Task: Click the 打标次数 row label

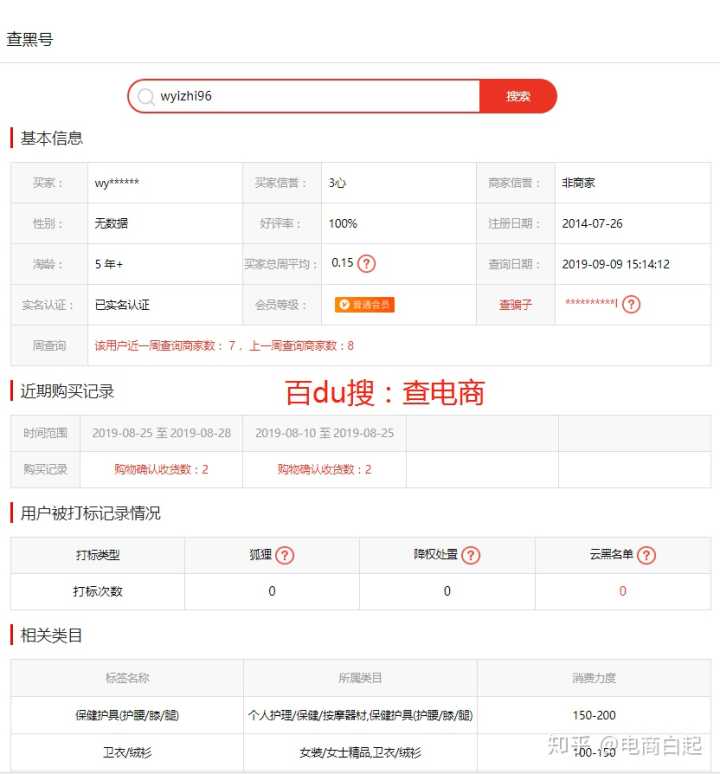Action: point(98,591)
